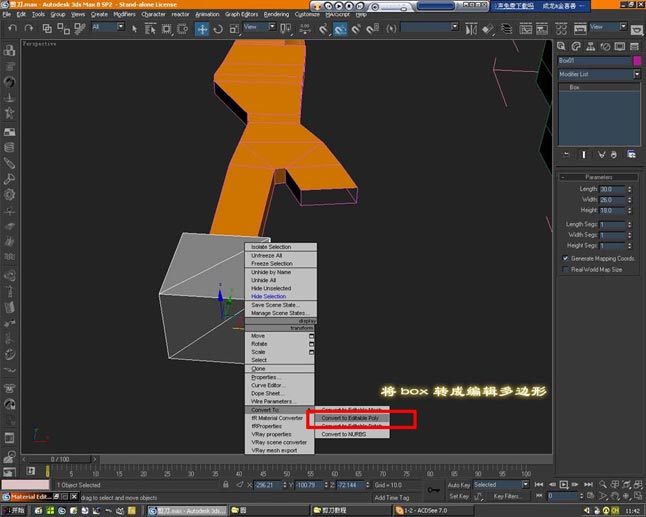The width and height of the screenshot is (646, 517).
Task: Click the Redo arrow in main toolbar
Action: 28,28
